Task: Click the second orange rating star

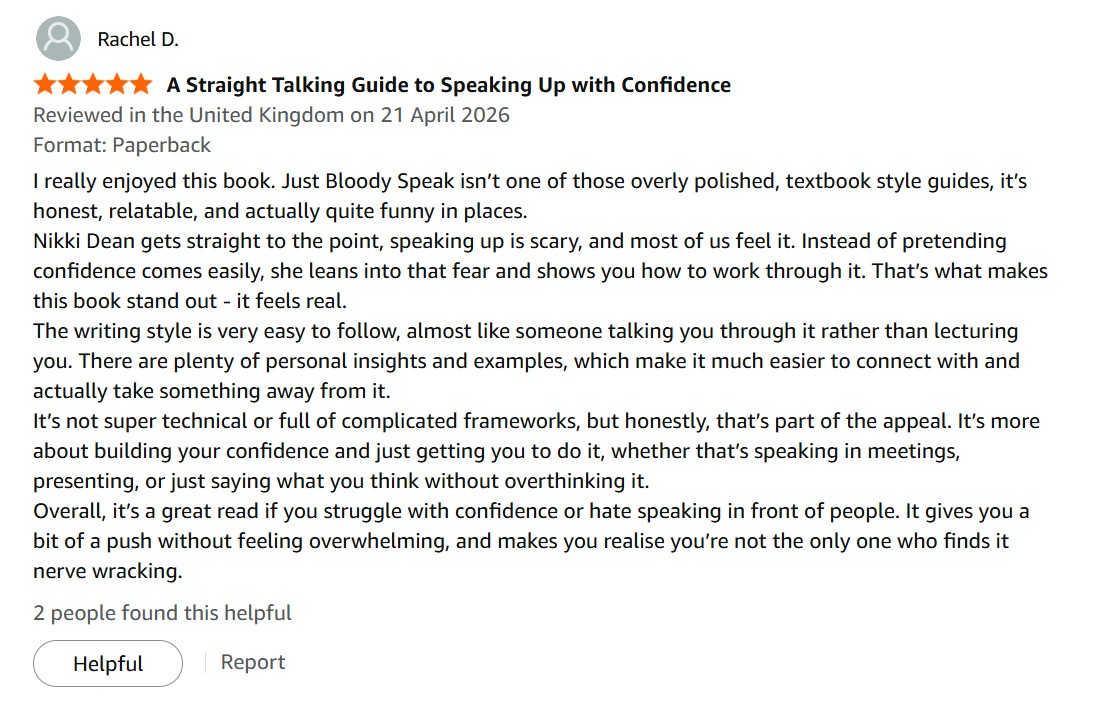Action: (69, 84)
